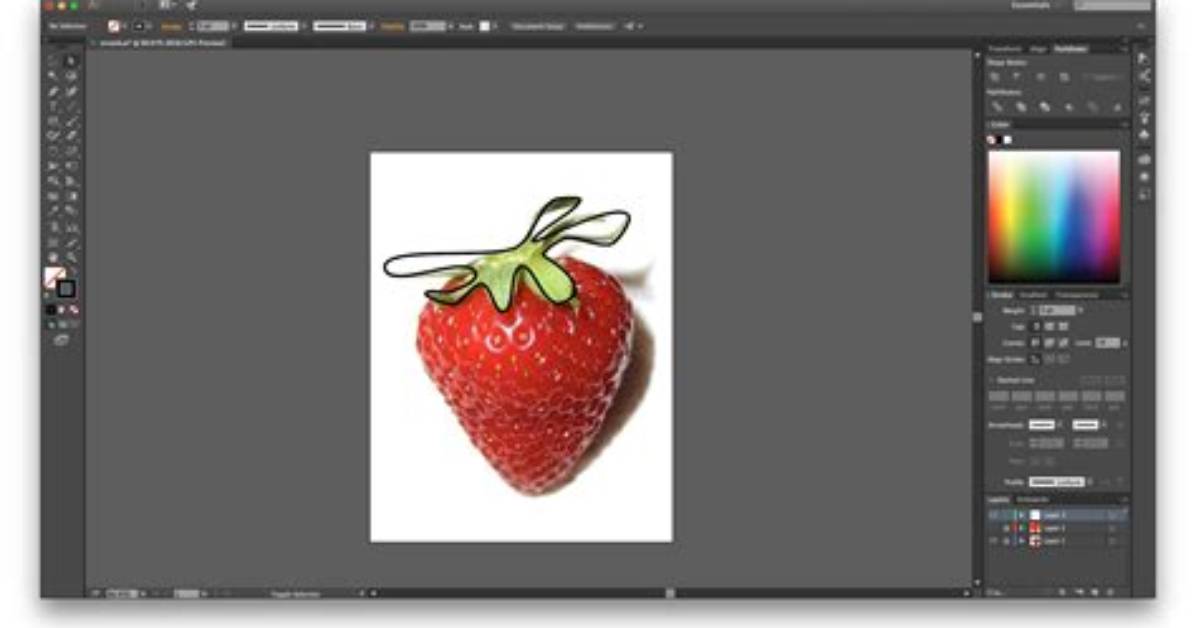
Task: Toggle visibility of Layer 1
Action: click(x=994, y=541)
